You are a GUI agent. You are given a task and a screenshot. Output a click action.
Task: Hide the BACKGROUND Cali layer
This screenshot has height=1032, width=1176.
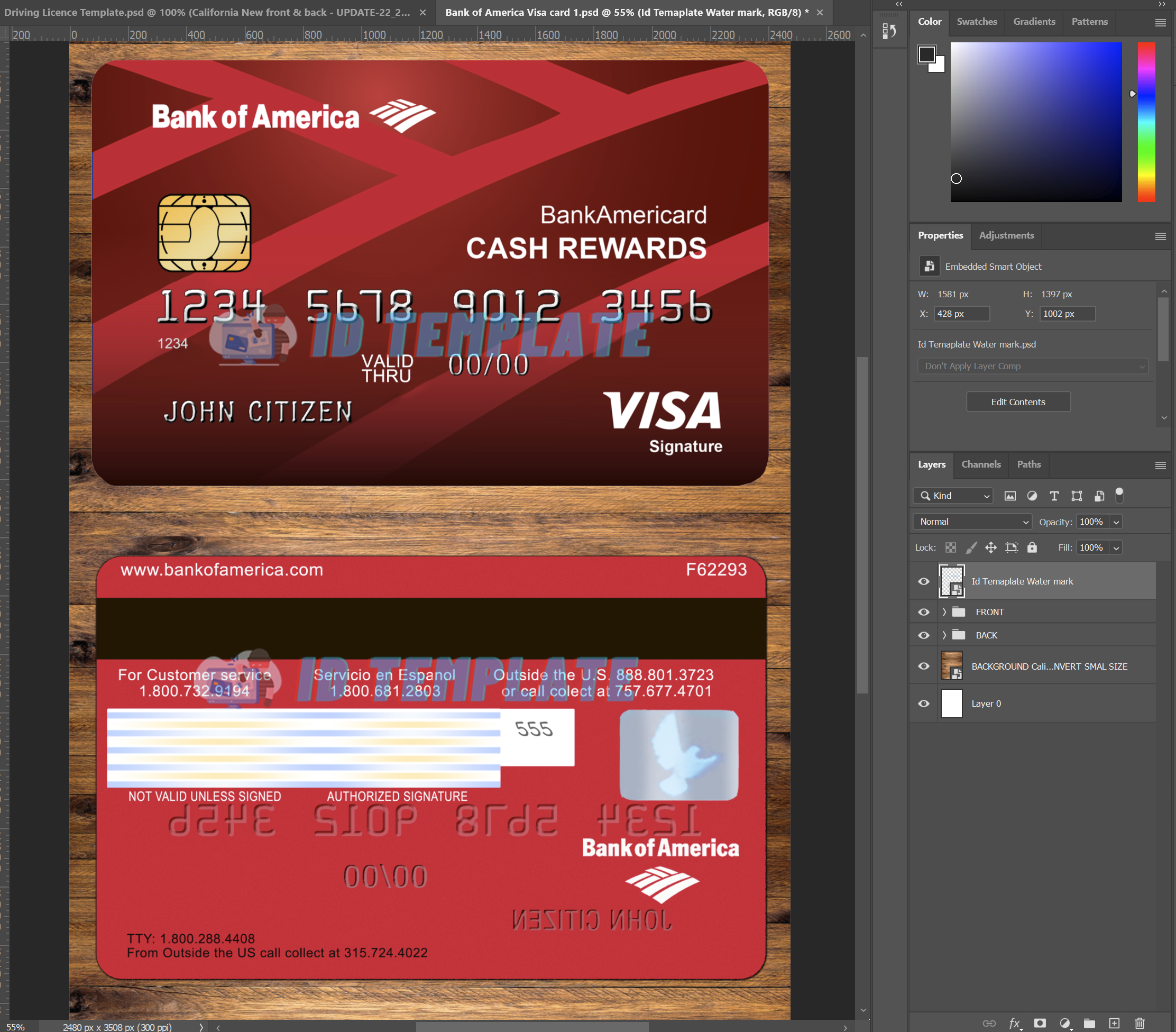pos(923,666)
